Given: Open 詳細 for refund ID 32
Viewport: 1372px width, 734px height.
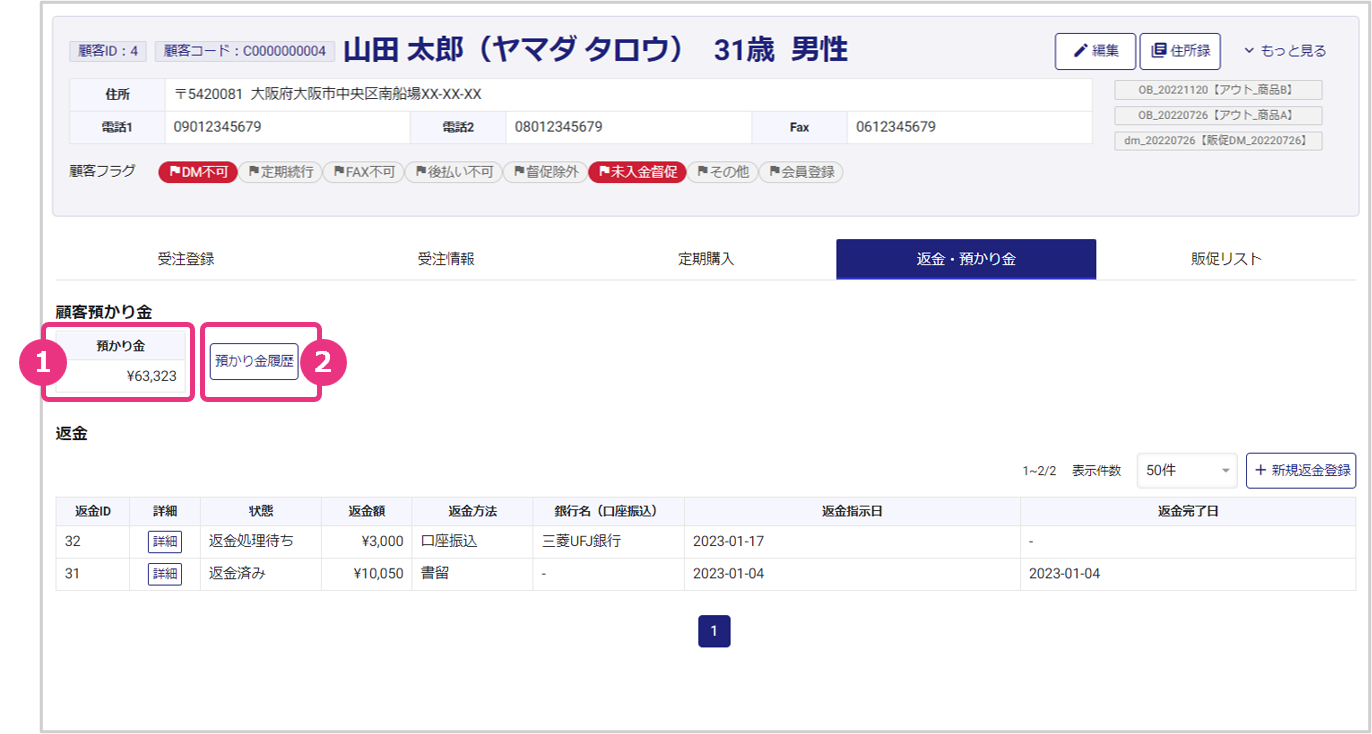Looking at the screenshot, I should point(165,541).
